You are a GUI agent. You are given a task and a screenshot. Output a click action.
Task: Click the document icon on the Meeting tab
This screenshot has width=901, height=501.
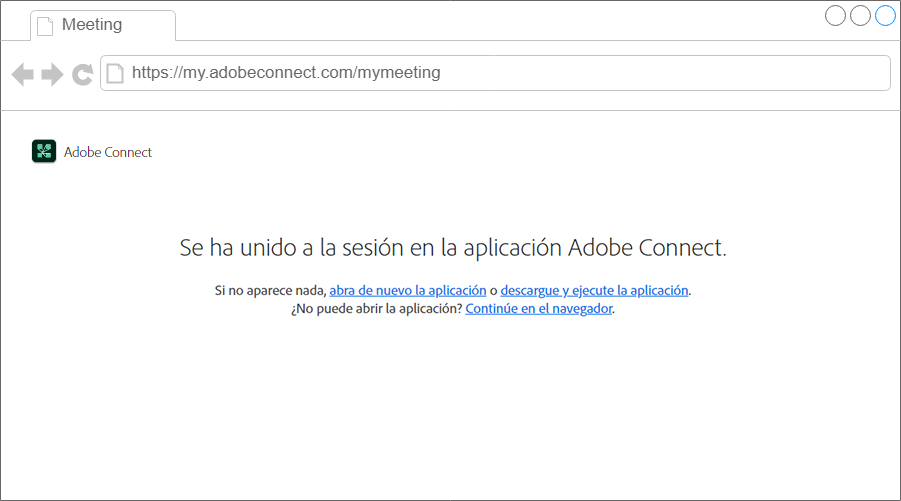(45, 25)
